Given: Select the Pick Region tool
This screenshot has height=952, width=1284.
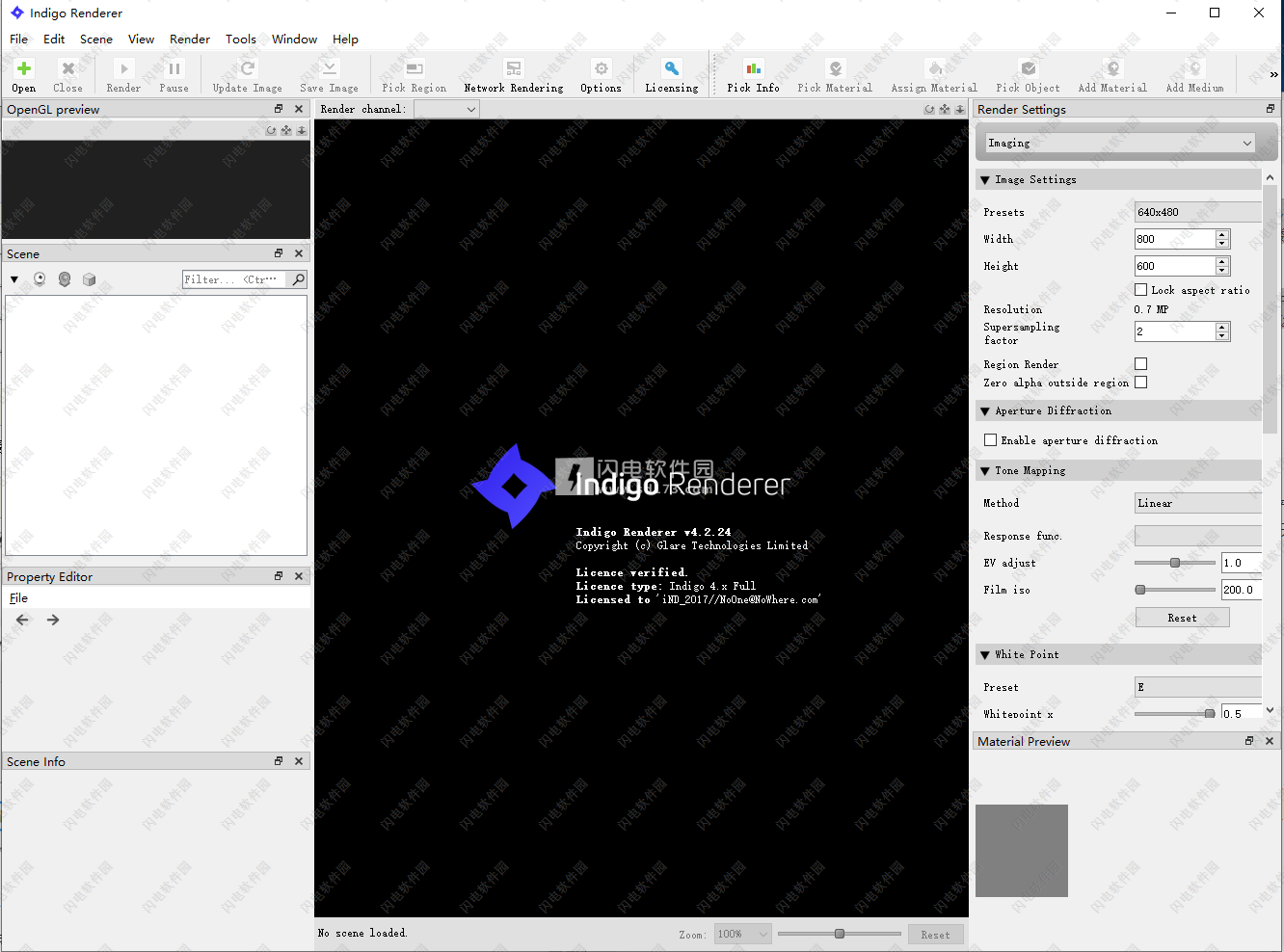Looking at the screenshot, I should pyautogui.click(x=415, y=75).
